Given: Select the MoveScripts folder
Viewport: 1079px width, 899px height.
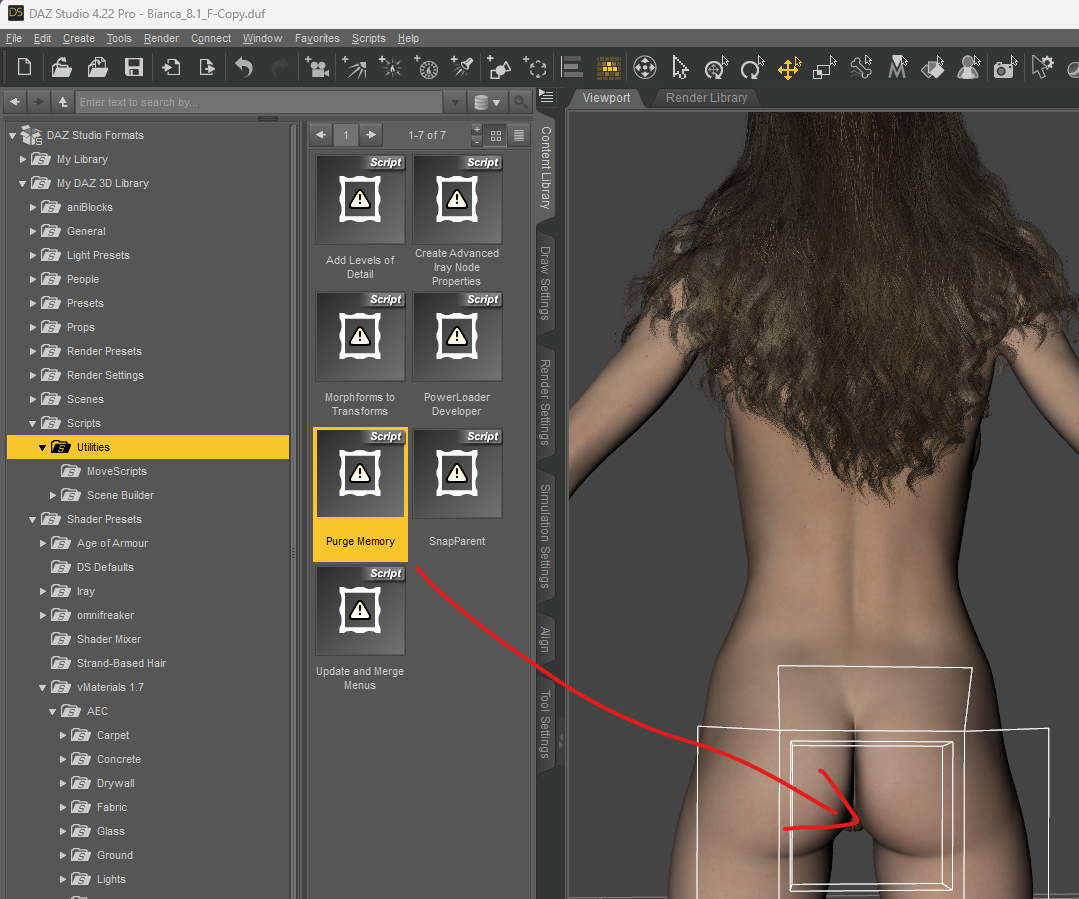Looking at the screenshot, I should tap(116, 472).
